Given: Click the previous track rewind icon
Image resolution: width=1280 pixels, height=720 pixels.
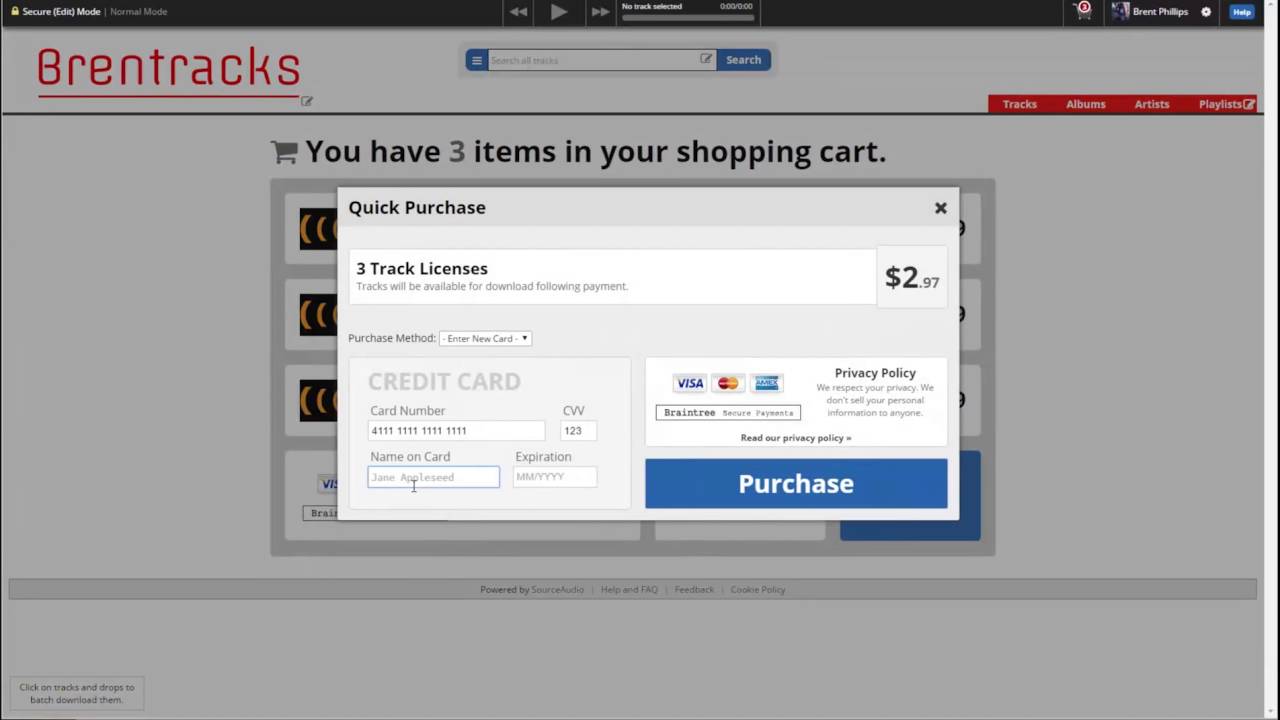Looking at the screenshot, I should coord(518,11).
